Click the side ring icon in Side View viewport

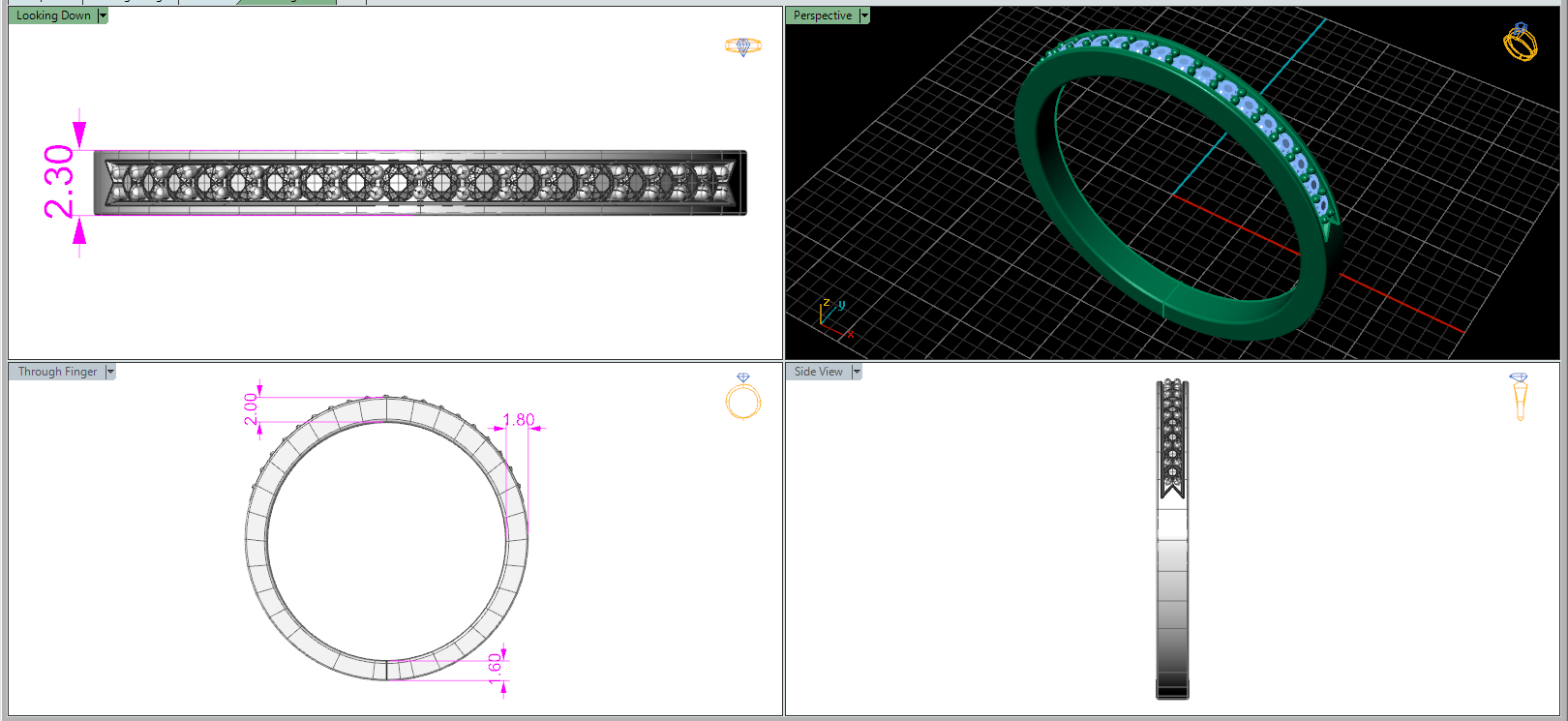point(1519,397)
